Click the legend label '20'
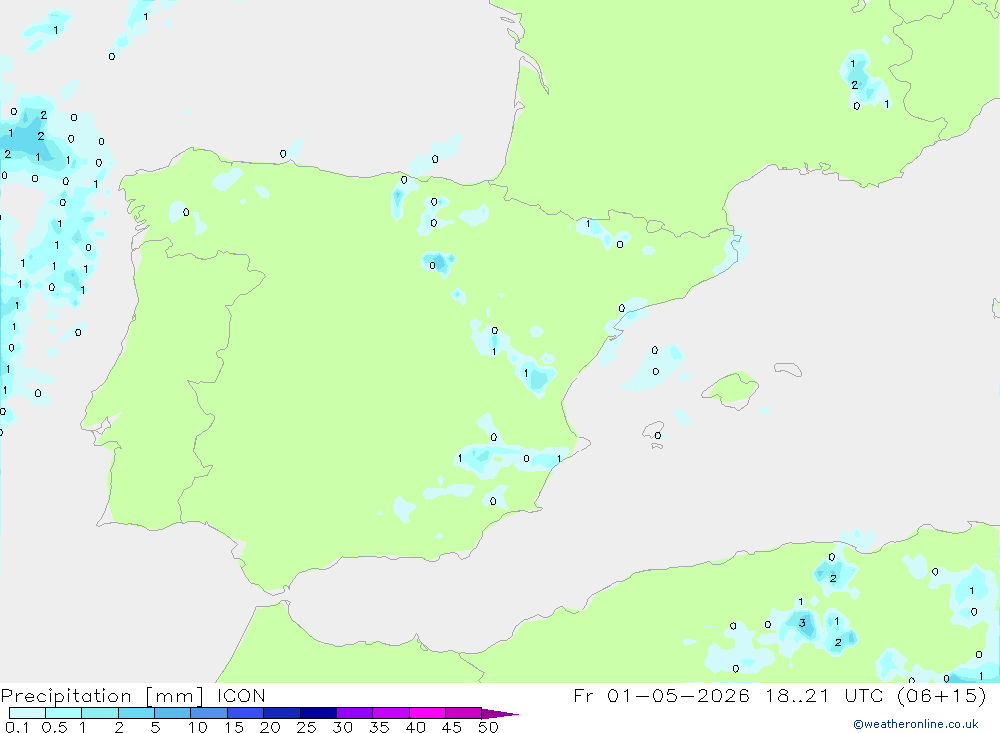The height and width of the screenshot is (733, 1000). [x=270, y=727]
